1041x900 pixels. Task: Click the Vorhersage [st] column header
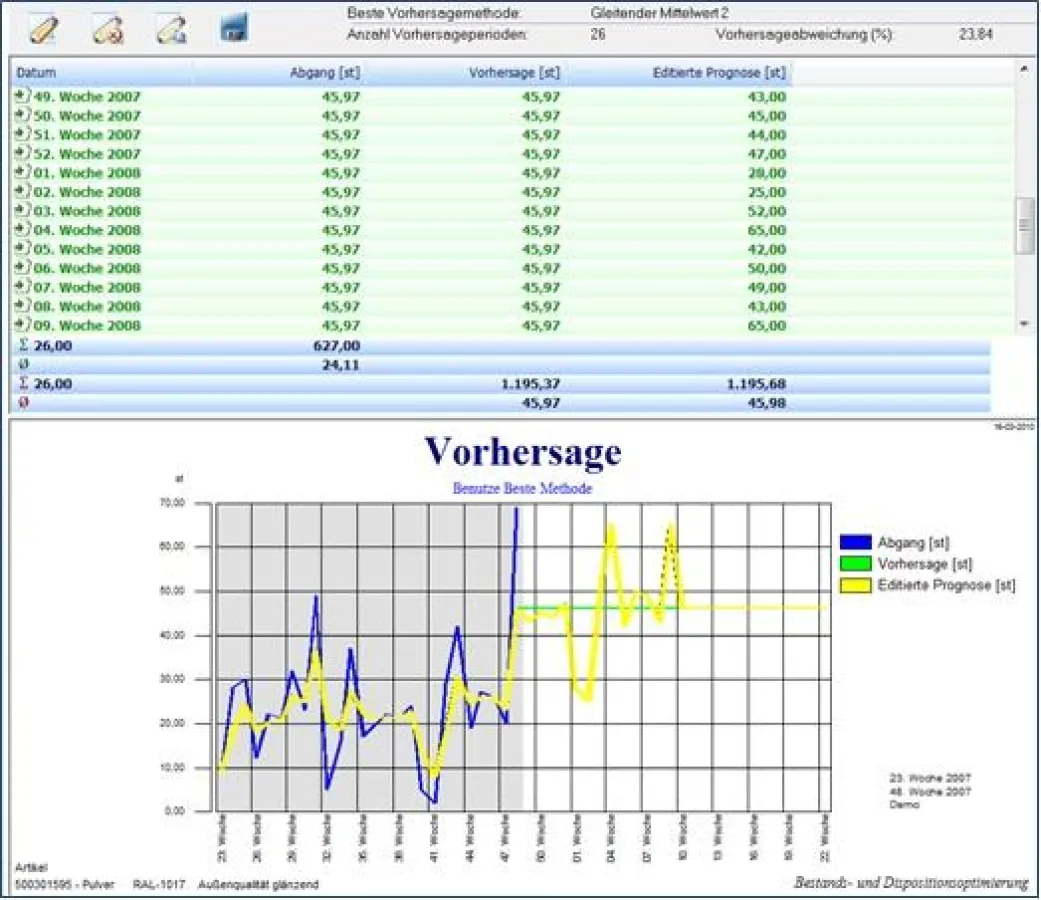(512, 72)
